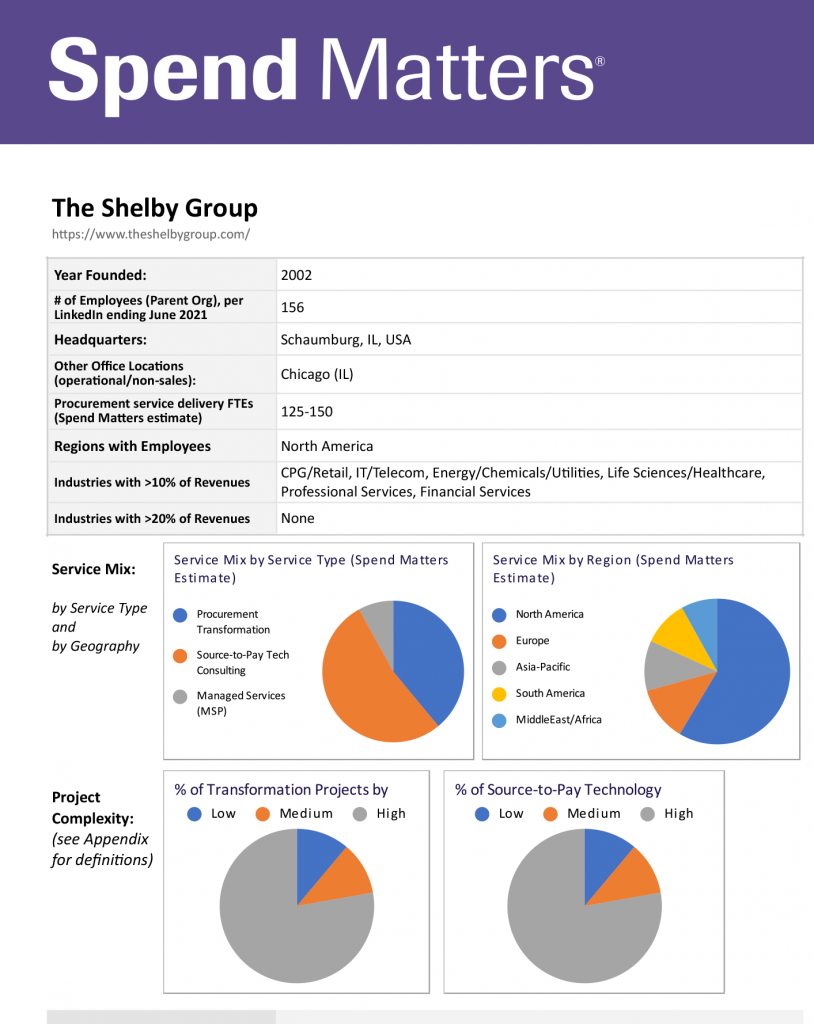Open the theshelbygroup.com website link
Screen dimensions: 814x1024
(150, 233)
